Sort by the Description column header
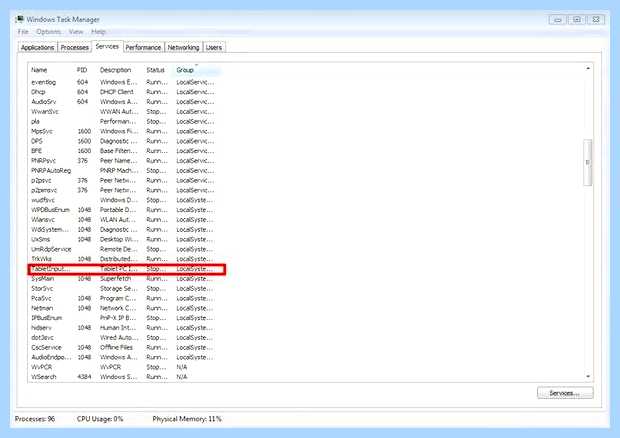Viewport: 620px width, 438px height. pos(115,70)
